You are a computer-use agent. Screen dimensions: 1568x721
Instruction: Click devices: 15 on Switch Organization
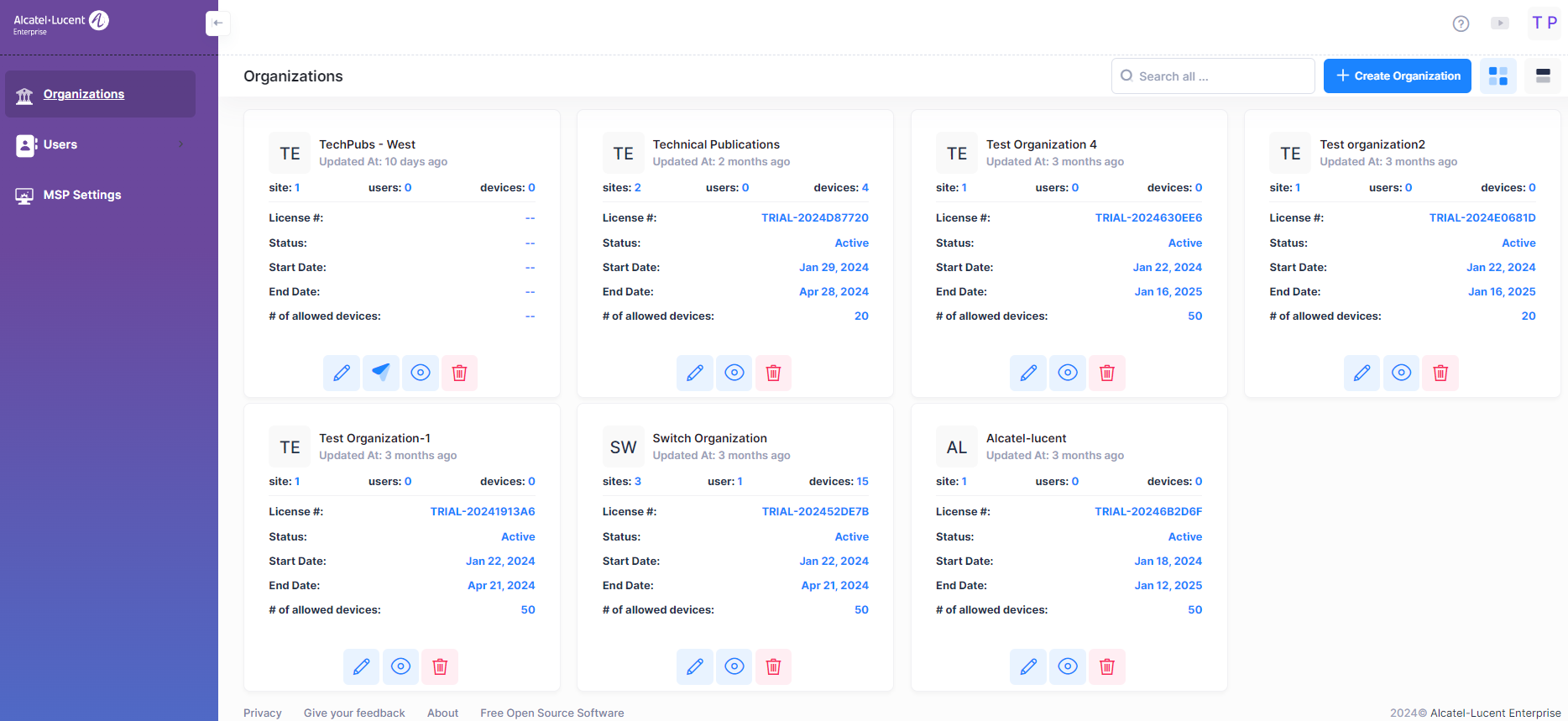pos(839,481)
